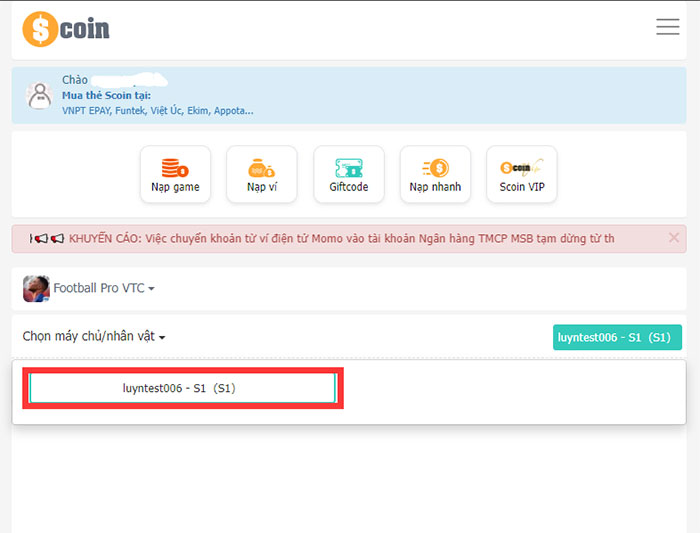Click the Mua thẻ Scoin tại label

[105, 95]
